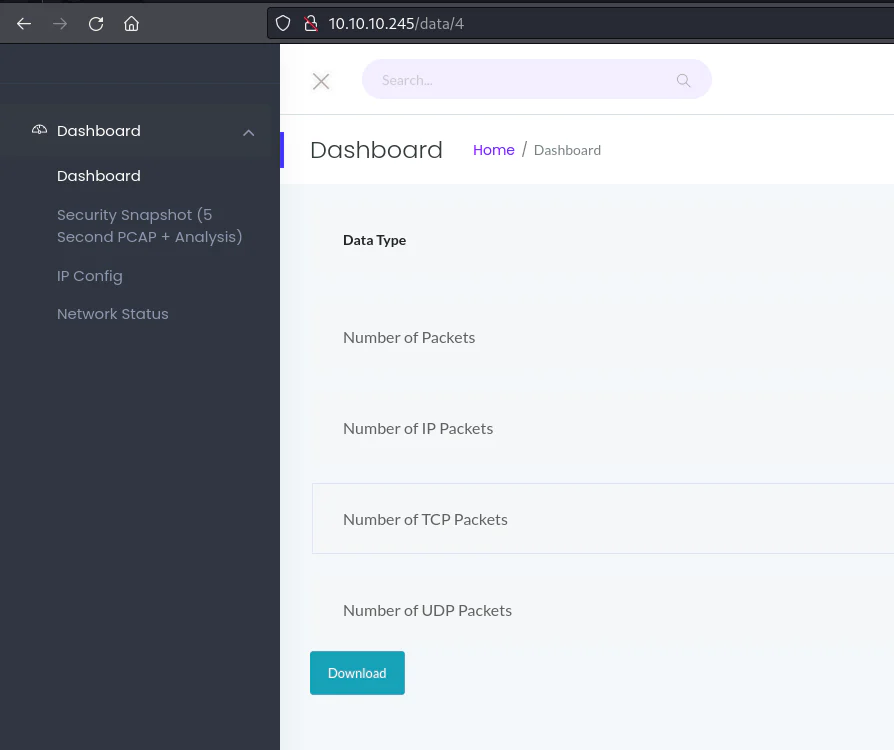Click the browser forward arrow

pos(60,24)
